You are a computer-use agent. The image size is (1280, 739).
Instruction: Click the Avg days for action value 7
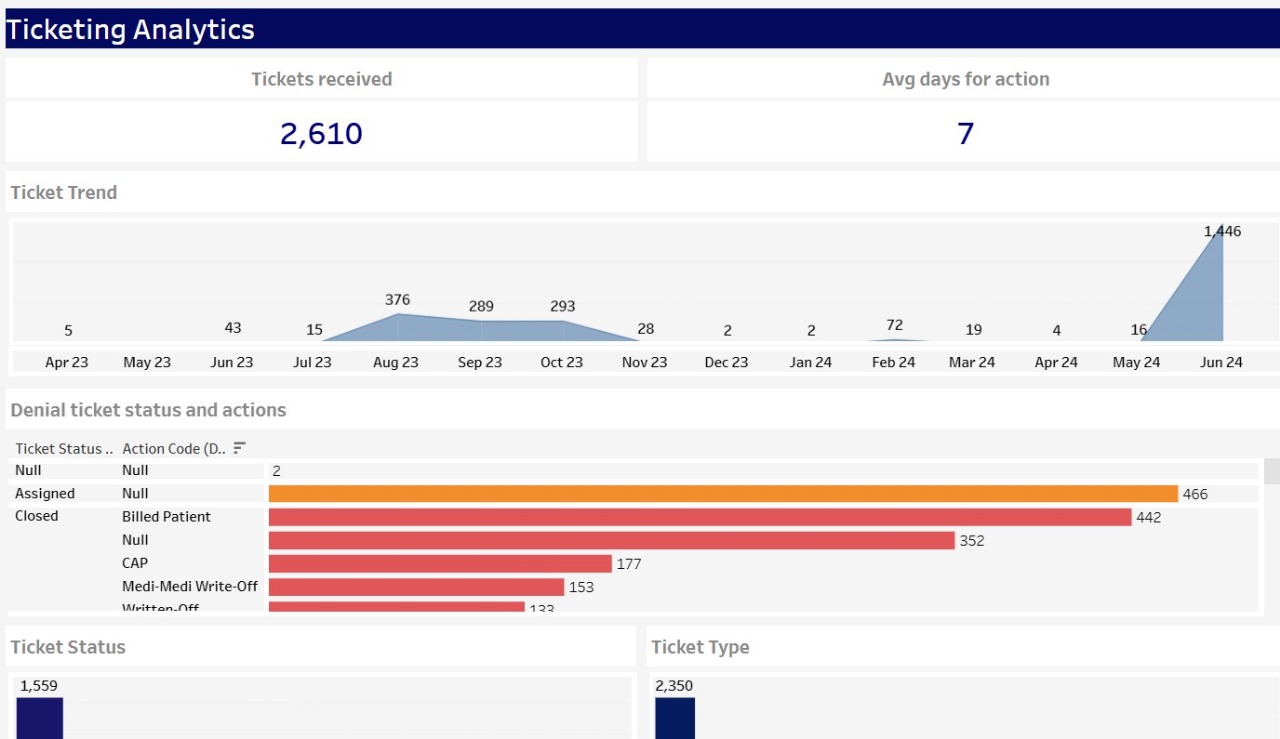[x=965, y=133]
